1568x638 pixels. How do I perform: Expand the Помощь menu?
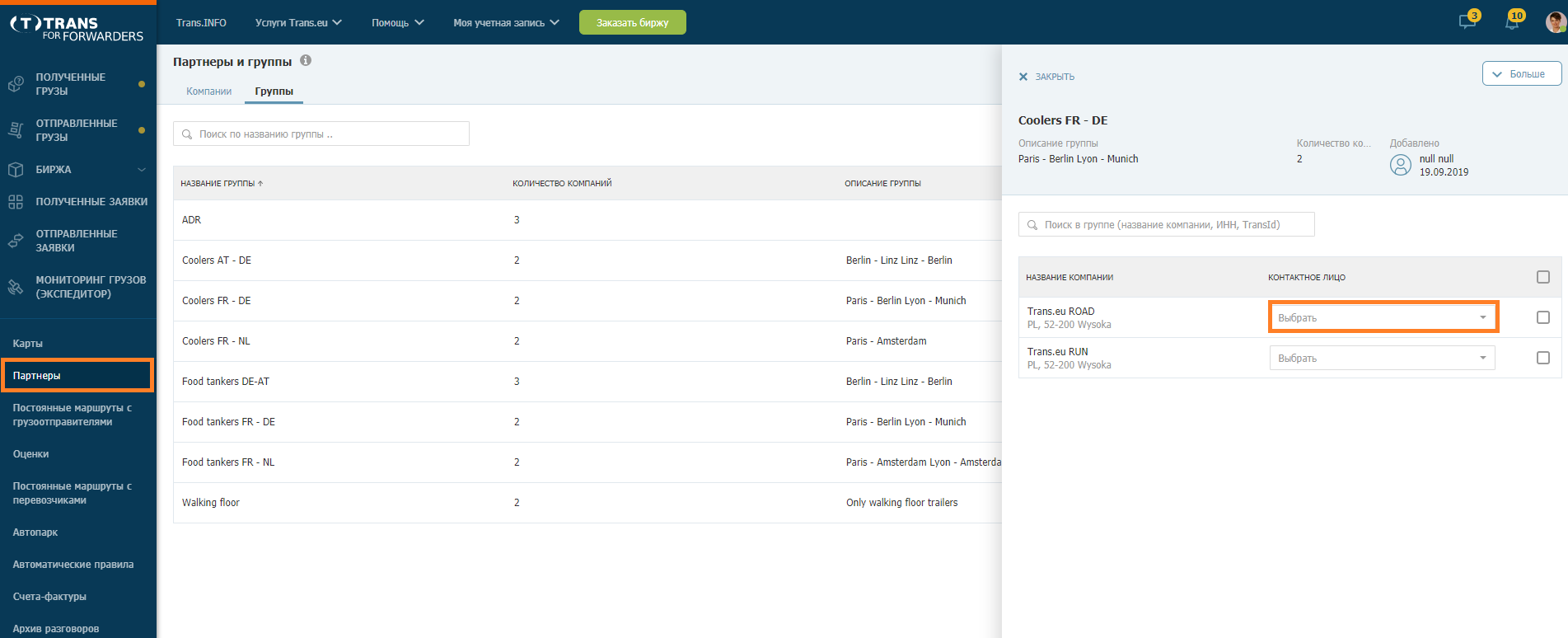click(398, 22)
